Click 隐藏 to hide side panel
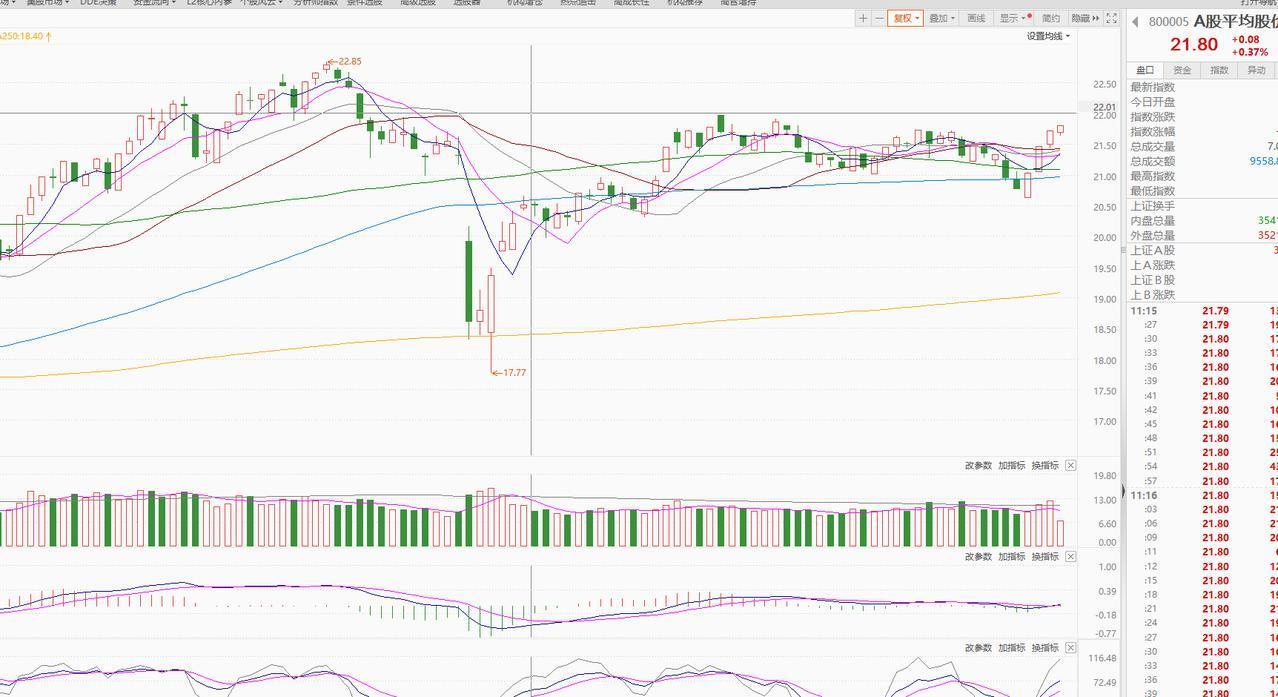This screenshot has width=1278, height=697. 1085,18
